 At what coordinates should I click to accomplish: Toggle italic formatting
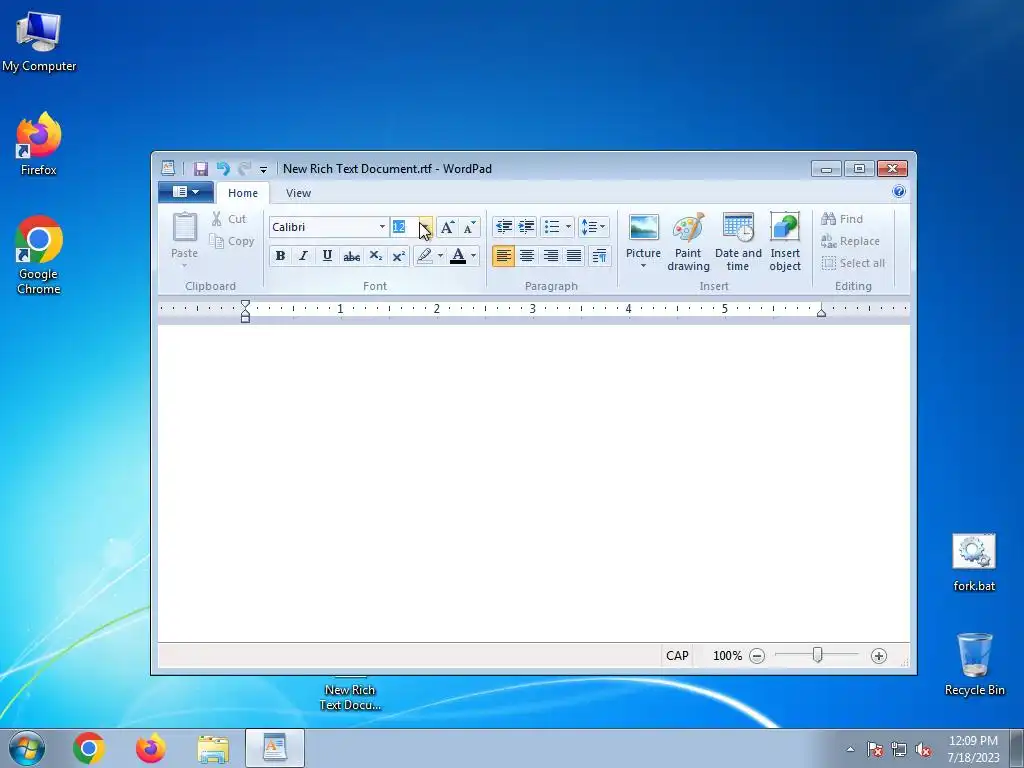tap(303, 256)
